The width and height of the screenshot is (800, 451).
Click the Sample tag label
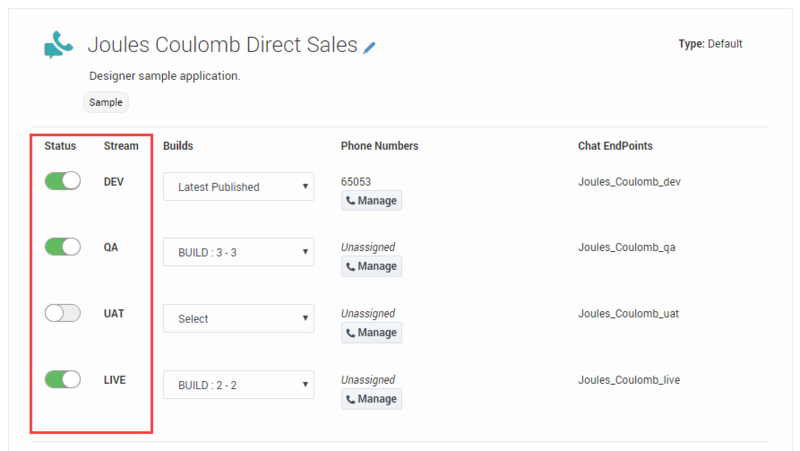tap(106, 102)
